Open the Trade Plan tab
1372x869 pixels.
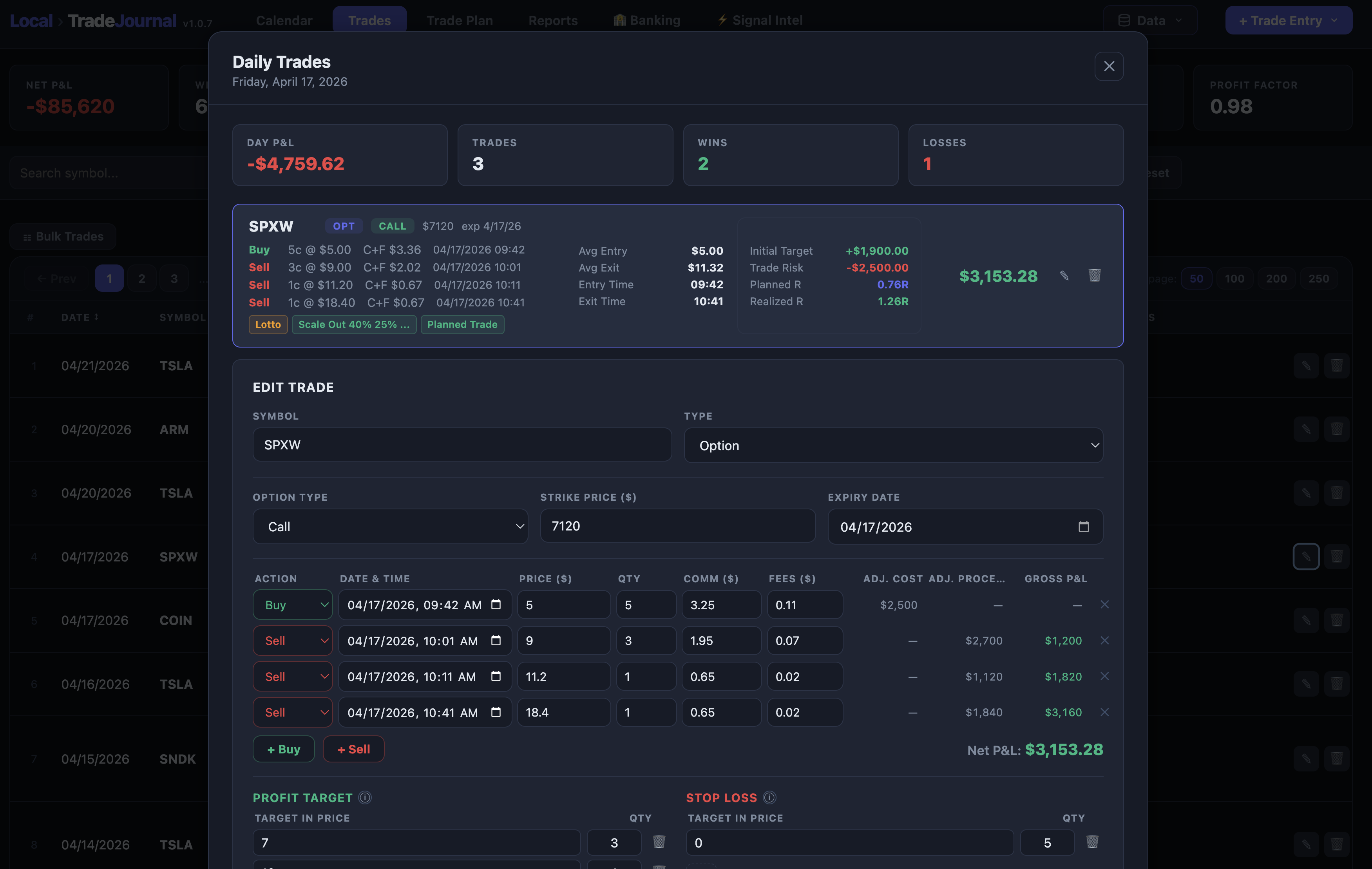point(459,20)
